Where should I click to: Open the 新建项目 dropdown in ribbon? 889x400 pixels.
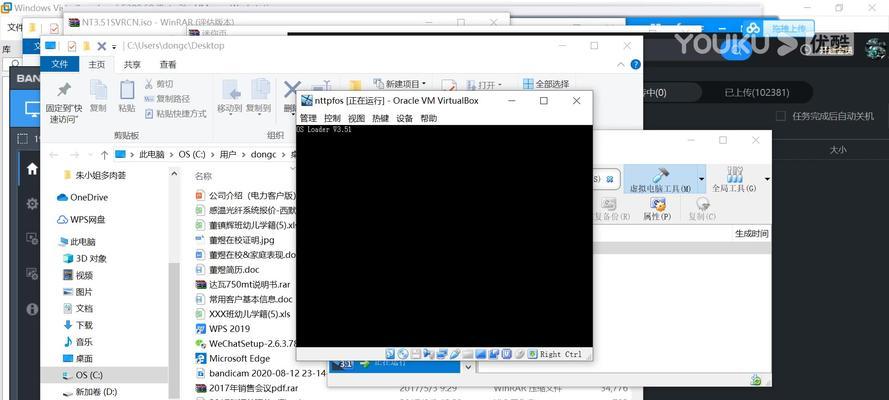(x=400, y=84)
